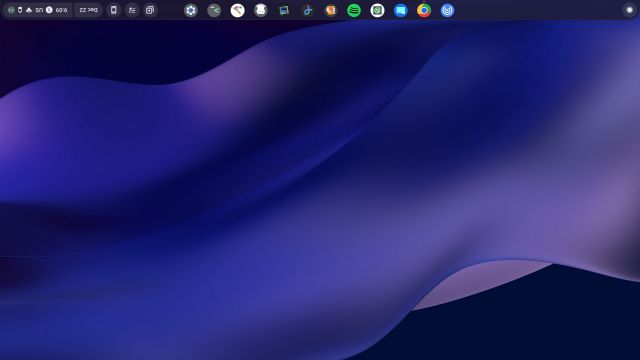Screen dimensions: 640x360
Task: Open the Settings gear app in shelf
Action: [x=191, y=10]
